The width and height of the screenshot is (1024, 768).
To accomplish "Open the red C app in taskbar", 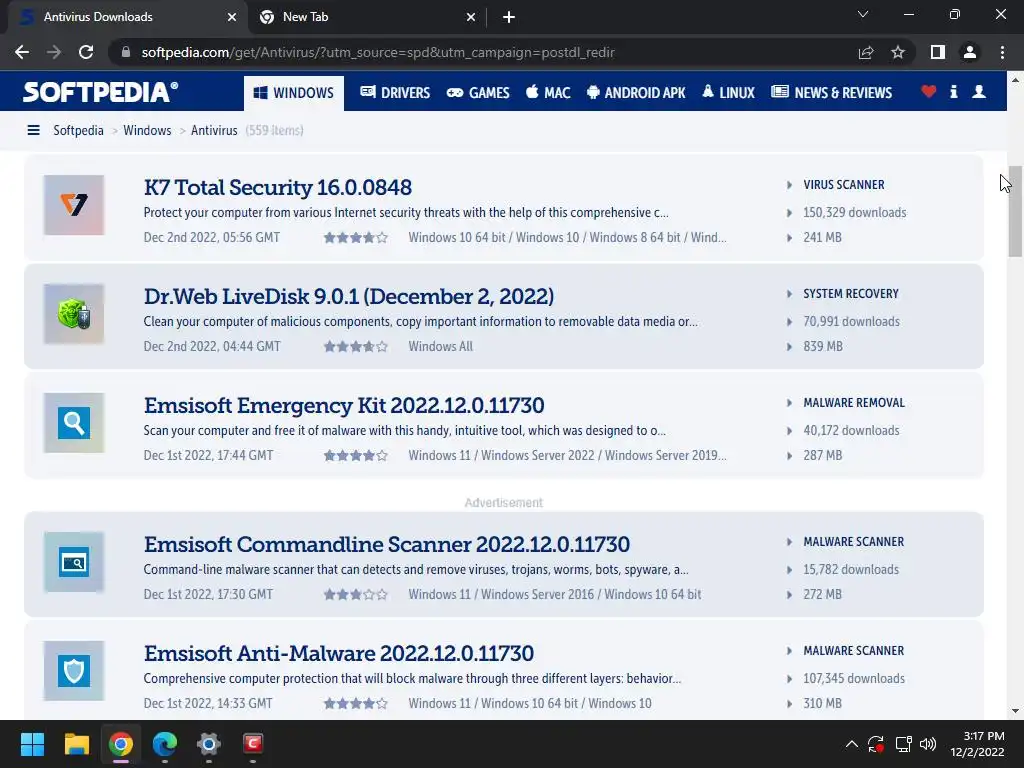I will click(253, 744).
